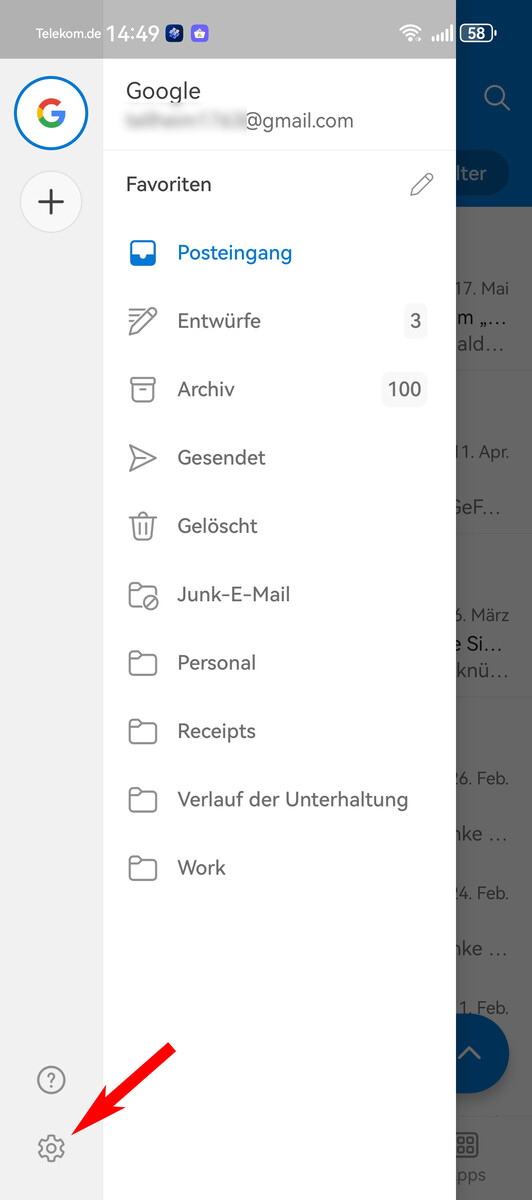Screen dimensions: 532x1200
Task: Edit favorites with the pencil icon
Action: click(x=422, y=185)
